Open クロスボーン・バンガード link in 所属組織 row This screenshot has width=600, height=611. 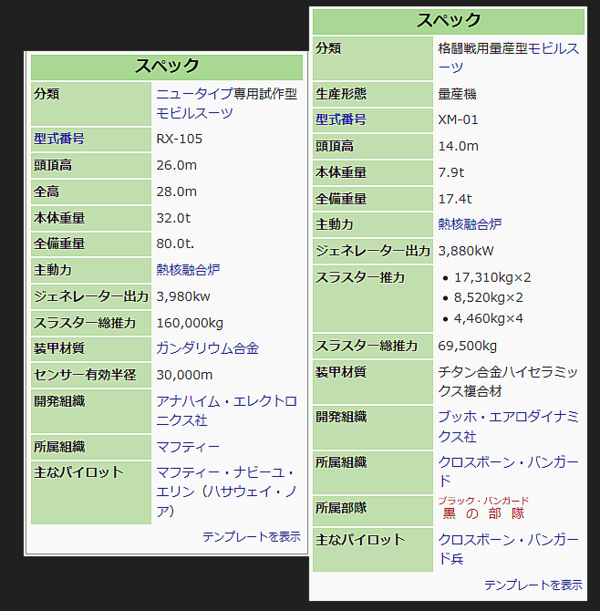(x=508, y=471)
